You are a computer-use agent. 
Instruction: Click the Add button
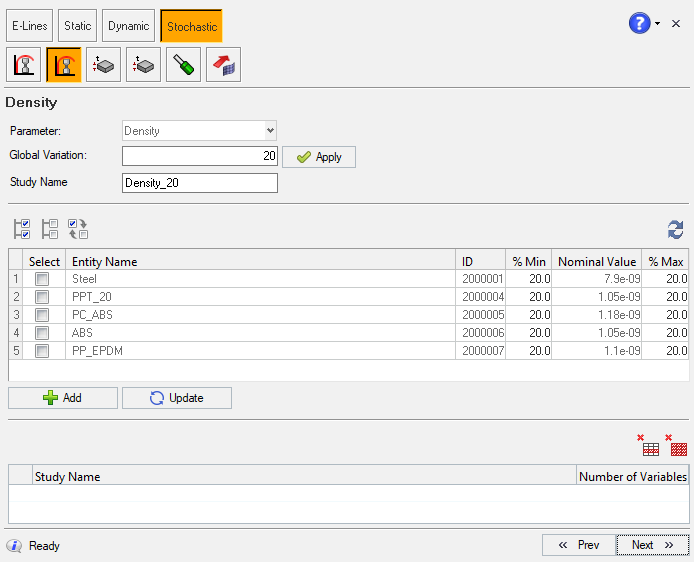click(63, 398)
